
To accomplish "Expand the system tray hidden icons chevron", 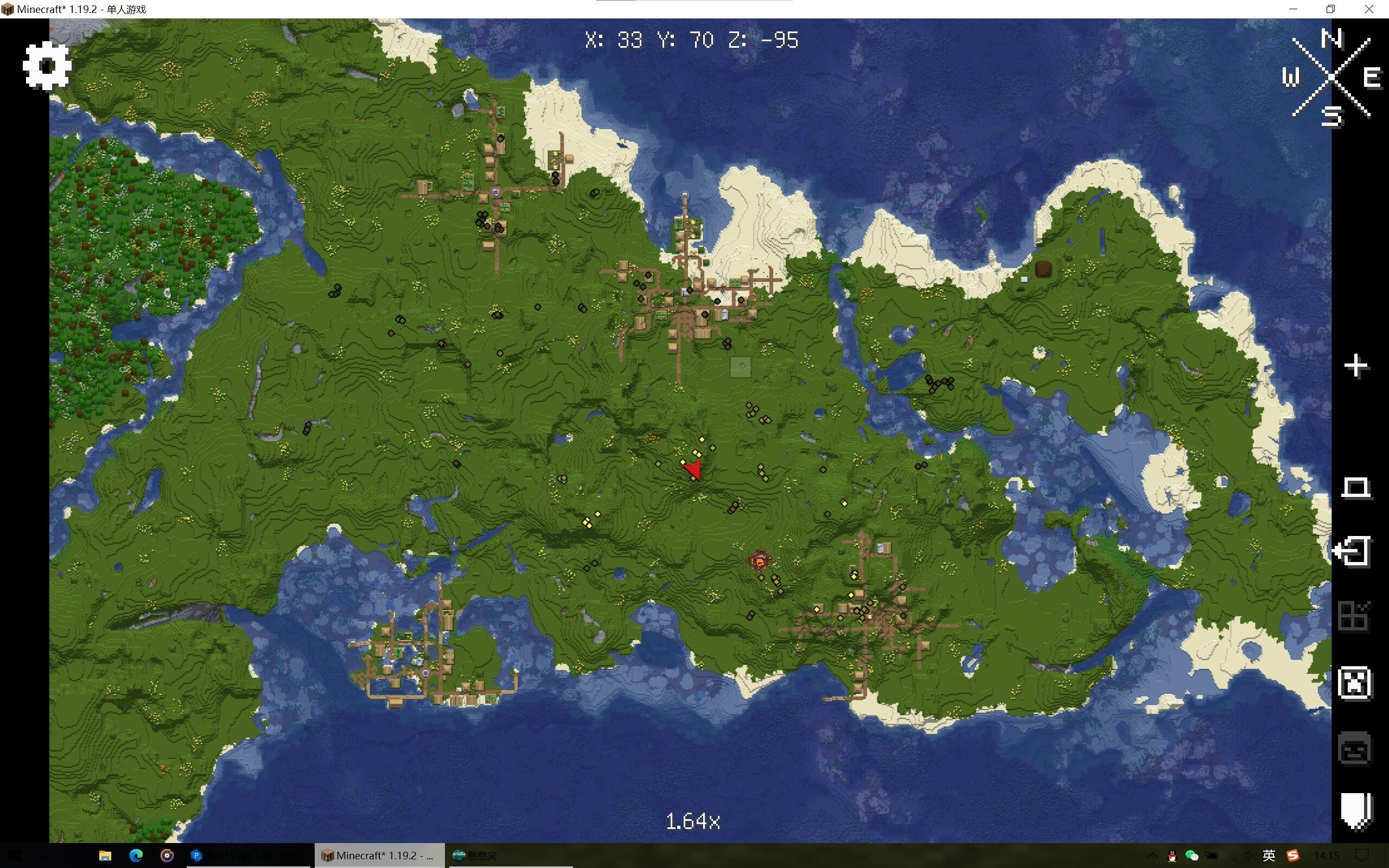I will (1151, 856).
